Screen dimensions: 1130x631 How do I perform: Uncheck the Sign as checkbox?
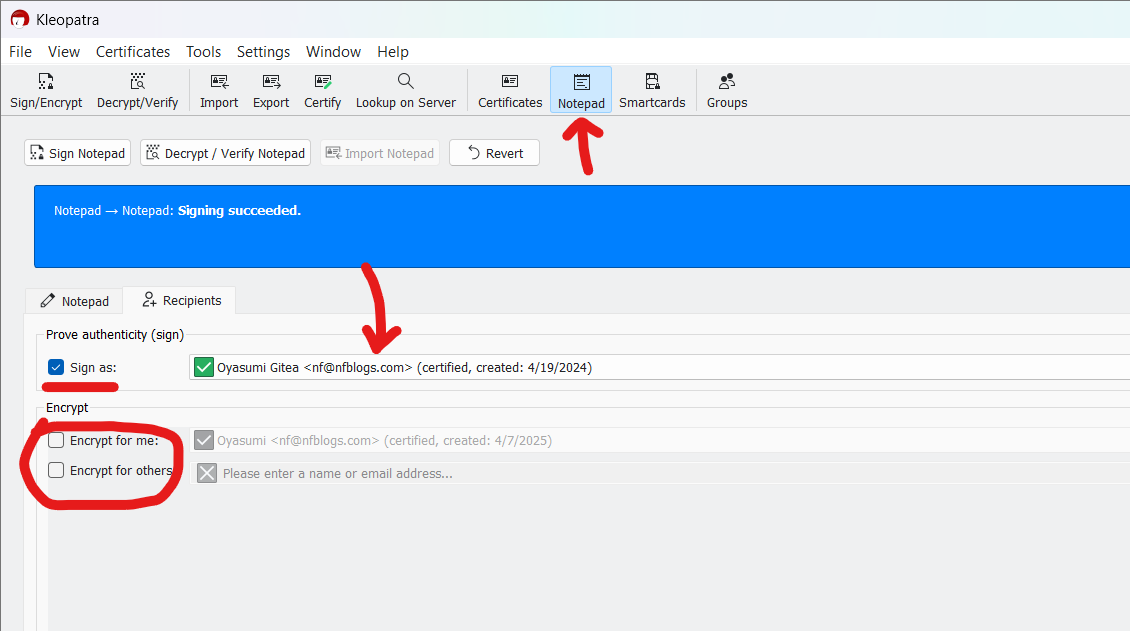coord(56,368)
